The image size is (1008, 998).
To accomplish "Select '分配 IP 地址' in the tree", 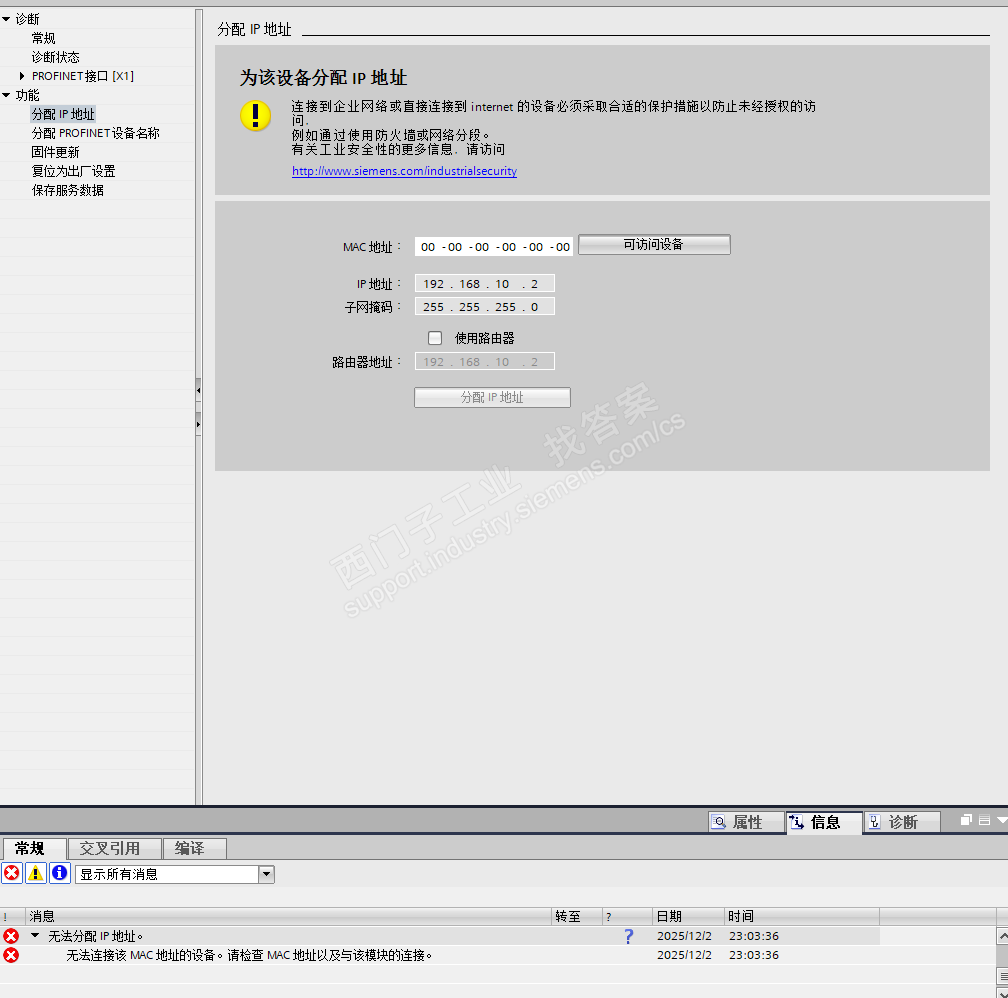I will coord(63,114).
